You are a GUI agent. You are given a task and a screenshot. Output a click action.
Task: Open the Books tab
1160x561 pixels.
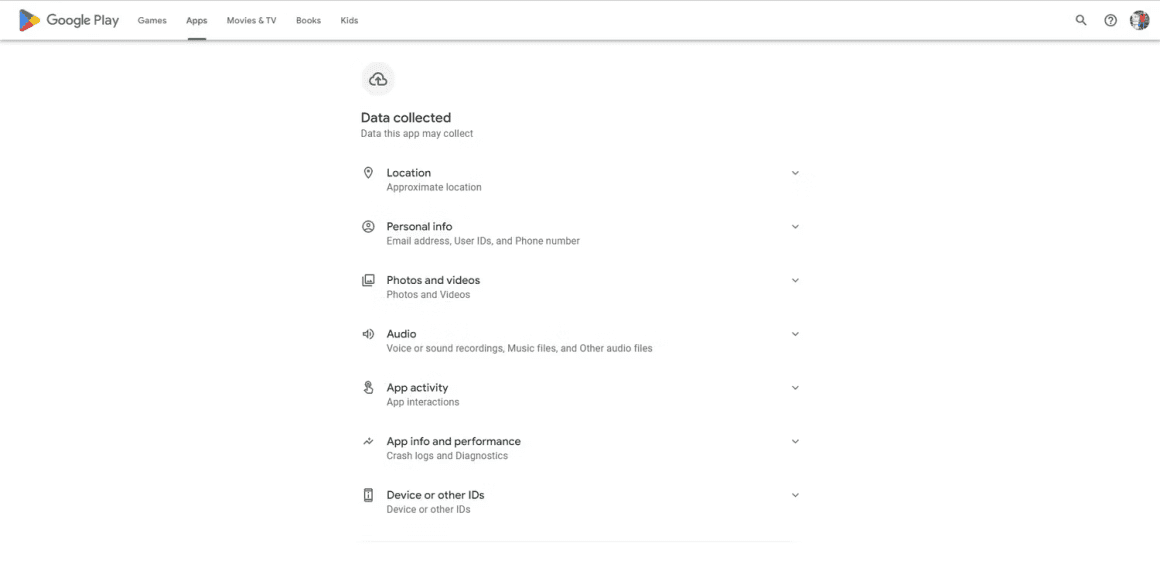pos(308,21)
